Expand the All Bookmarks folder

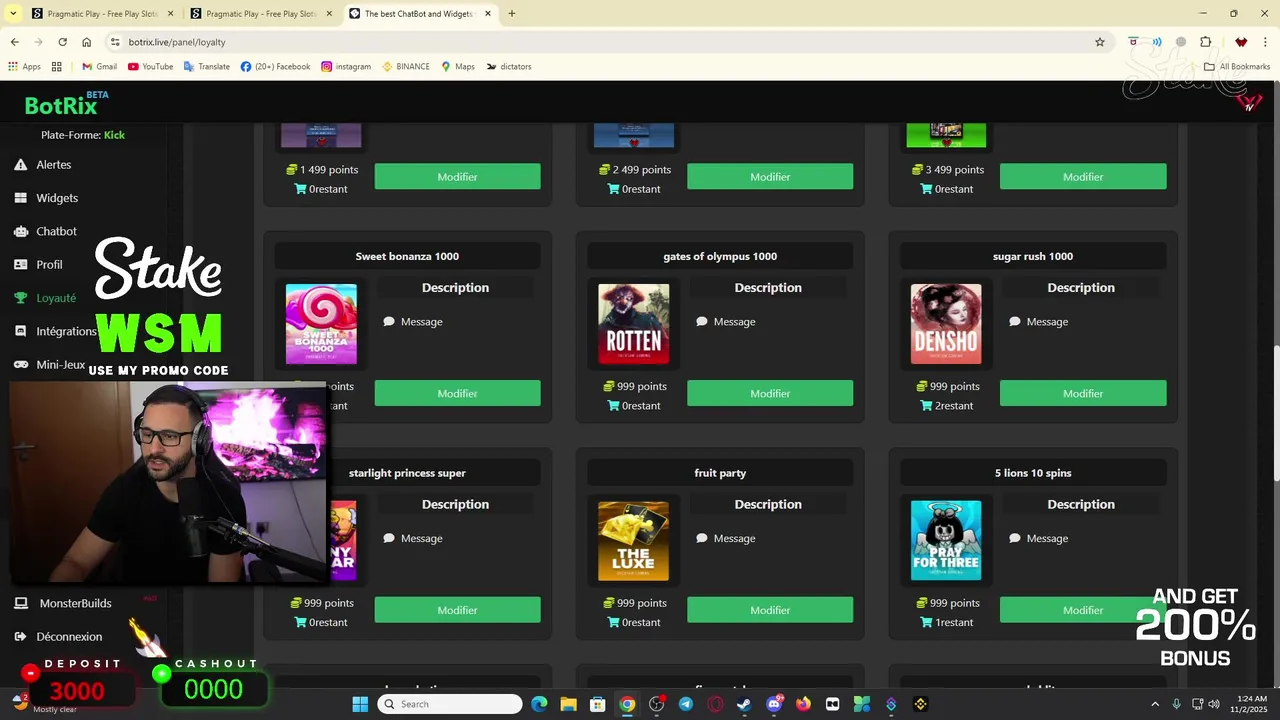[x=1237, y=67]
